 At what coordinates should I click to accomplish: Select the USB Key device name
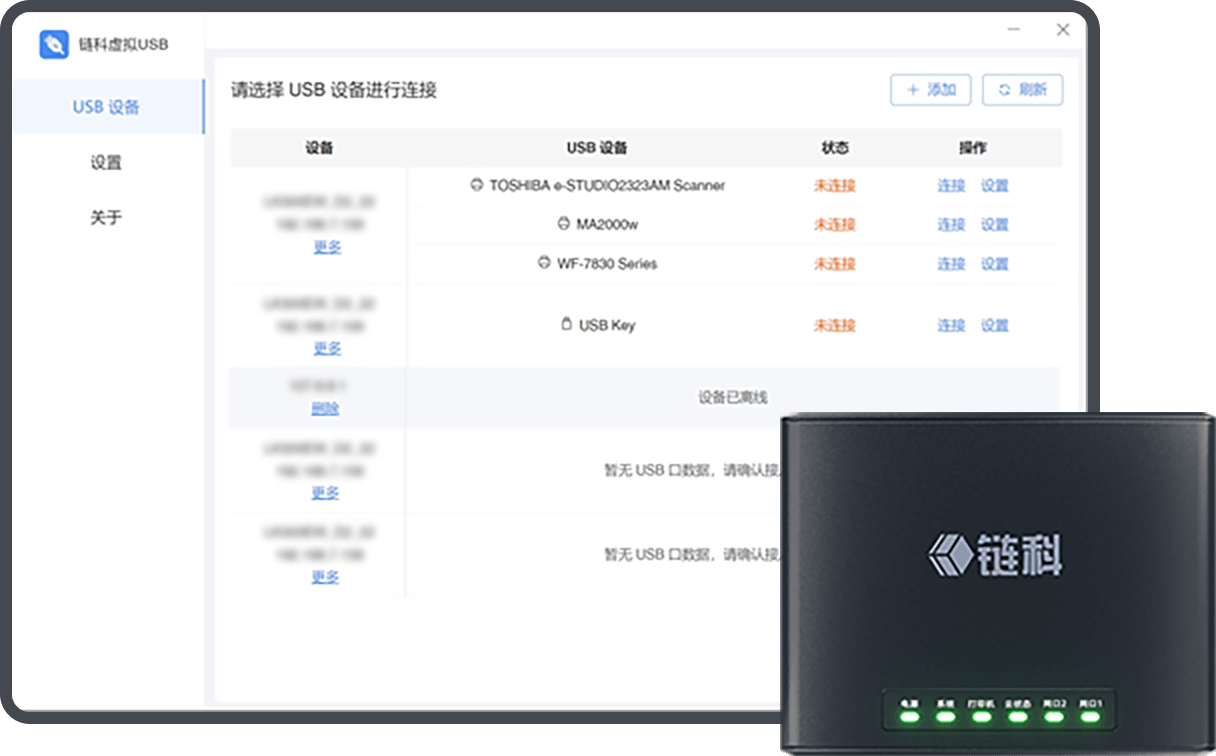tap(607, 325)
